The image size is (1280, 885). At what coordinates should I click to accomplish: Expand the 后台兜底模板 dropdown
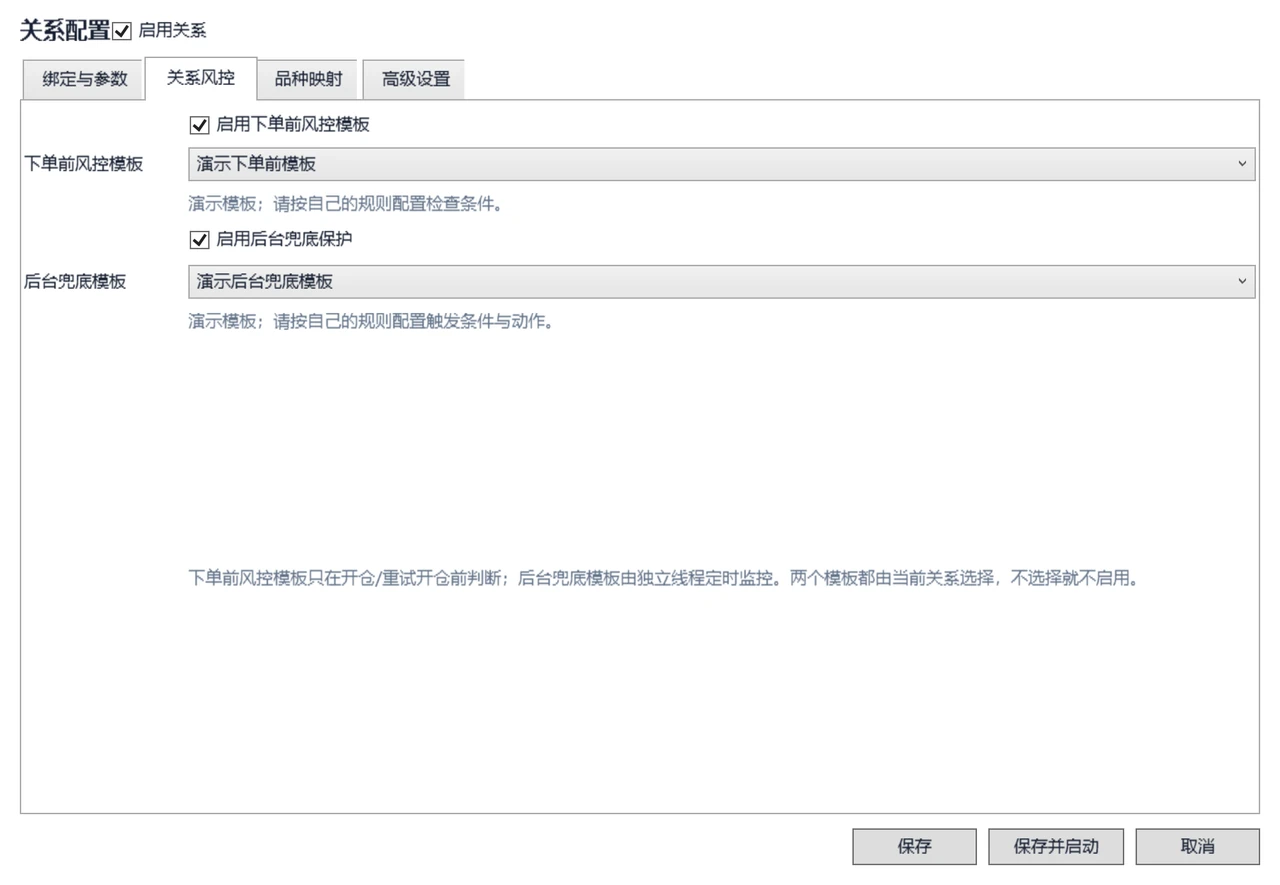[x=721, y=282]
